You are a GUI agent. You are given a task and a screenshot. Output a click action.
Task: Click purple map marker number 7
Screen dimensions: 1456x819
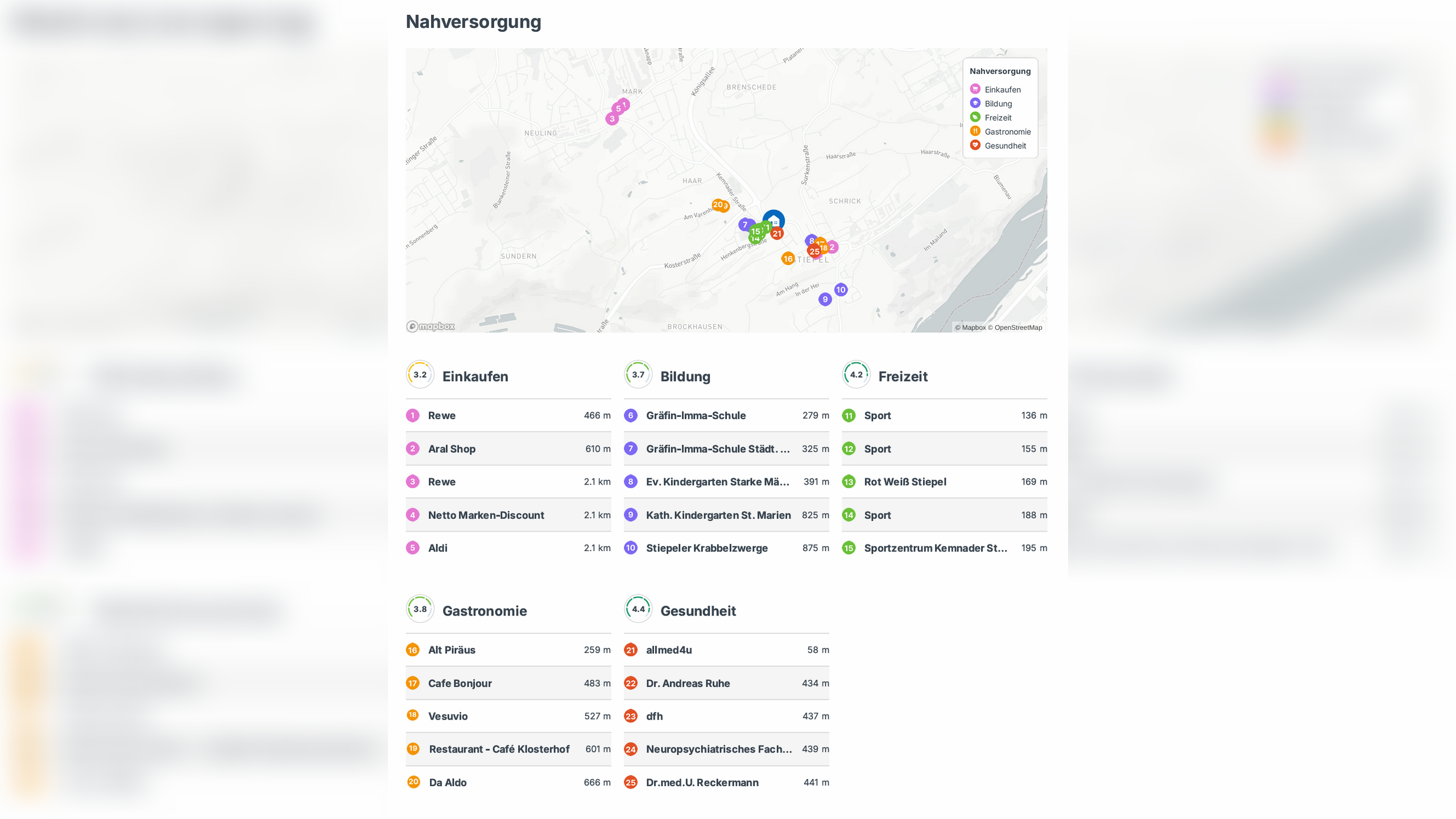(744, 225)
